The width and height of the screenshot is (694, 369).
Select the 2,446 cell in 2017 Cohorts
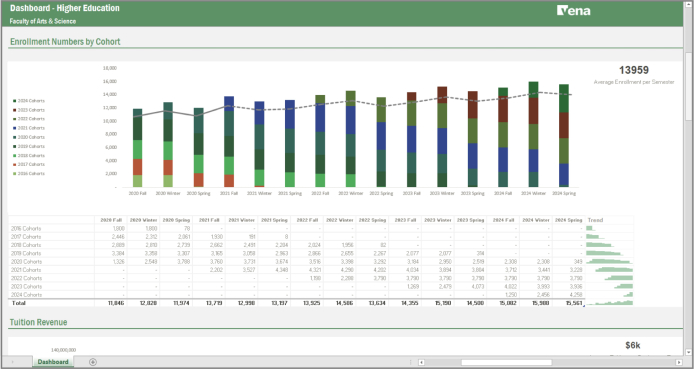111,237
